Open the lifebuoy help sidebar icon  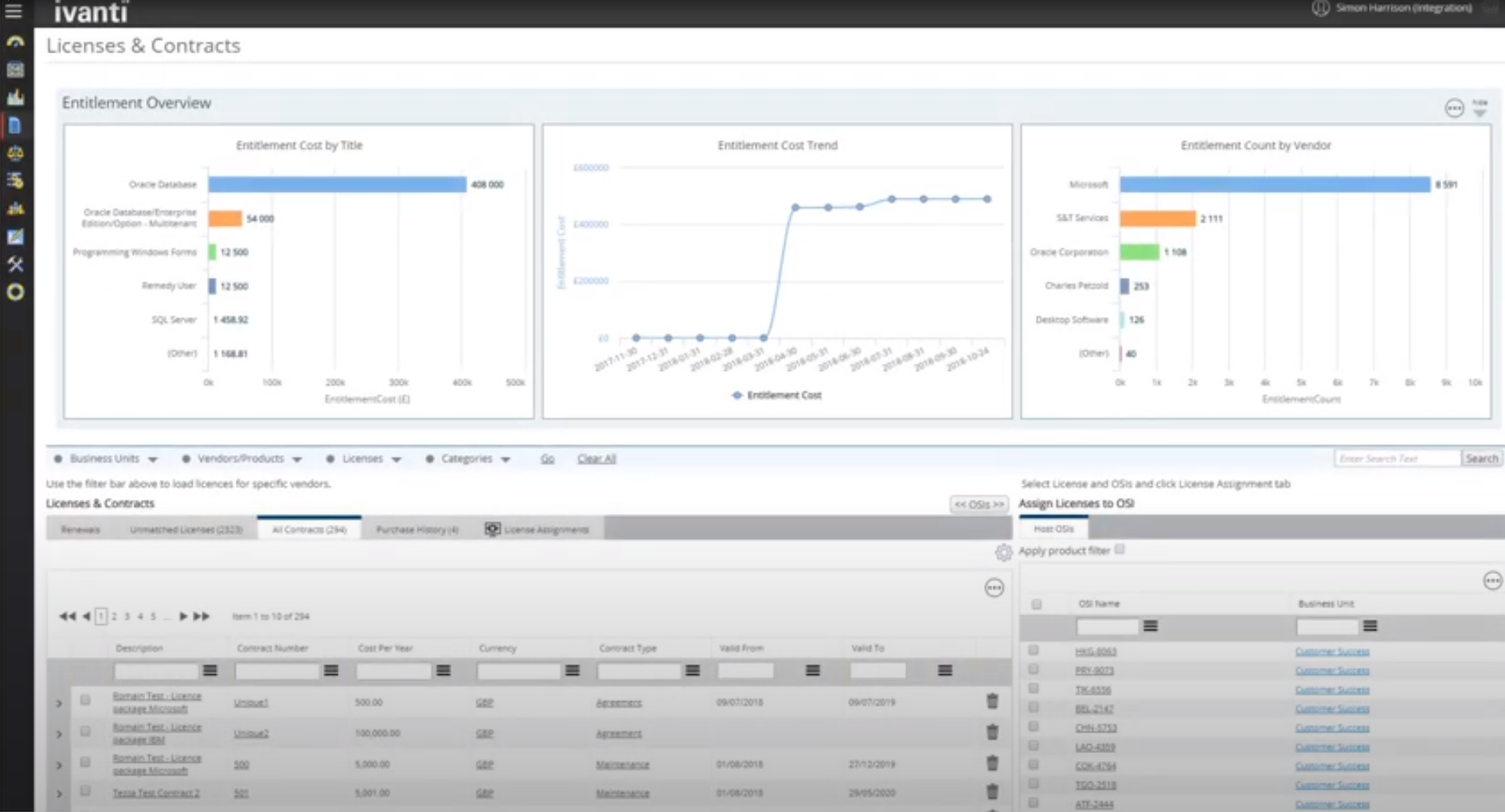click(15, 292)
